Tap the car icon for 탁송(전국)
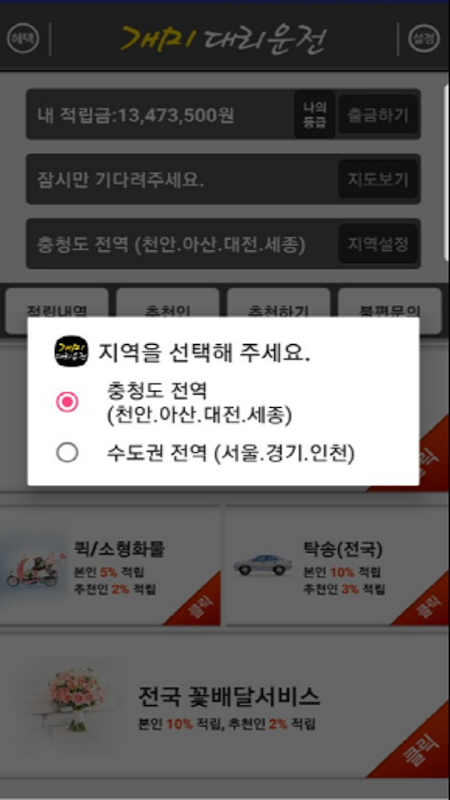 [x=263, y=565]
